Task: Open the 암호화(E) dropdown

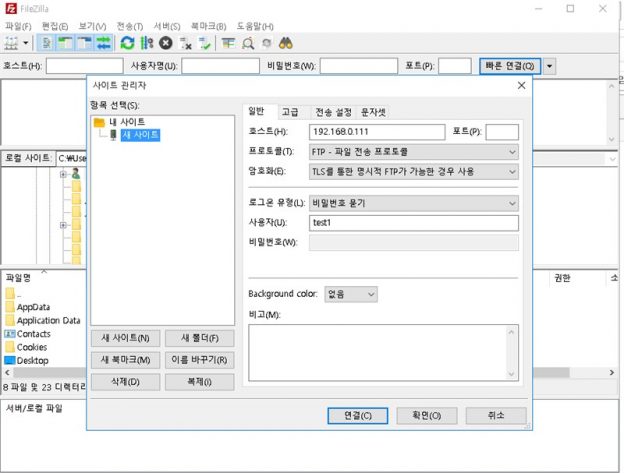Action: point(413,172)
